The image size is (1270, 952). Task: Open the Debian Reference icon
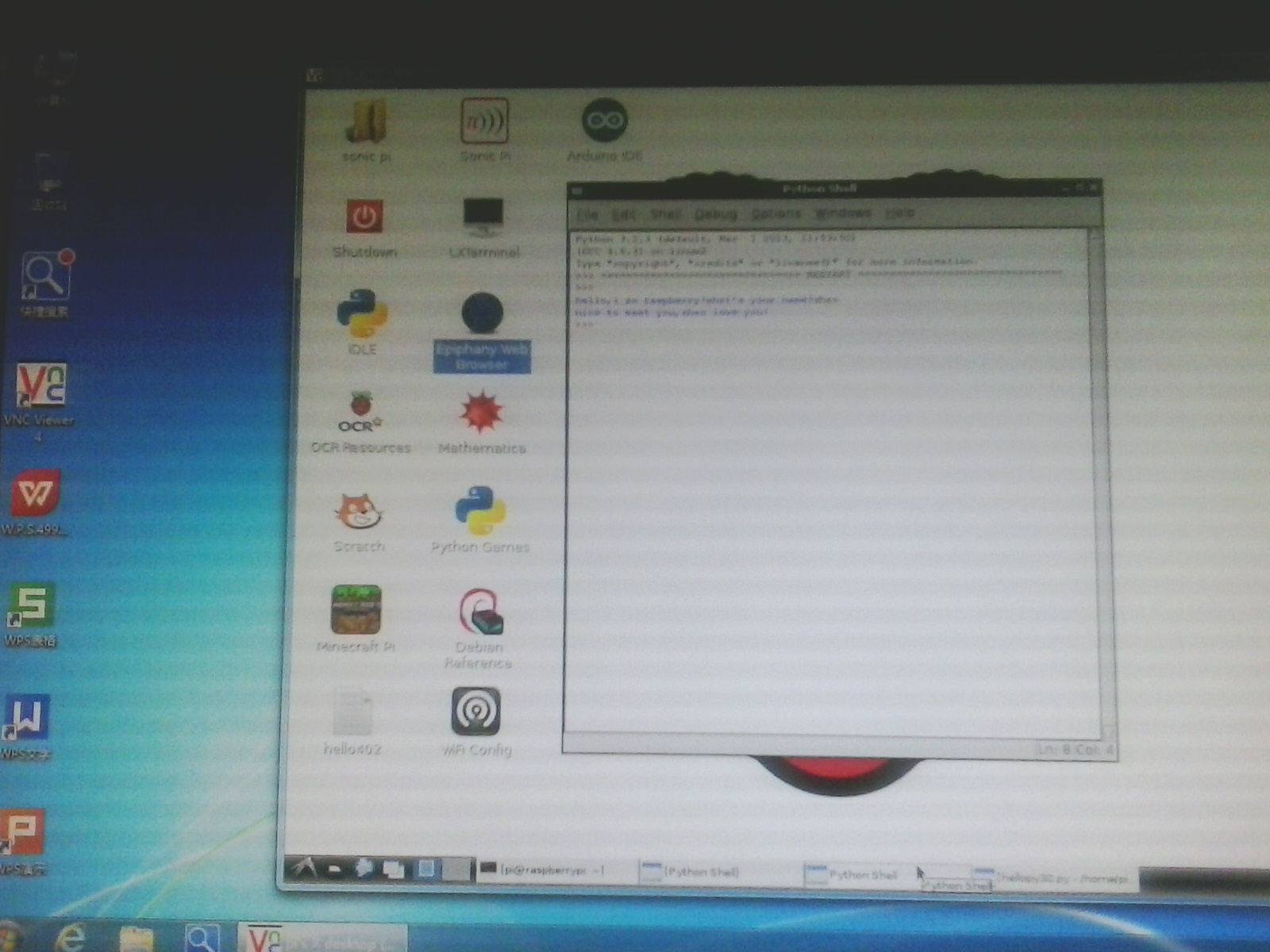tap(480, 611)
